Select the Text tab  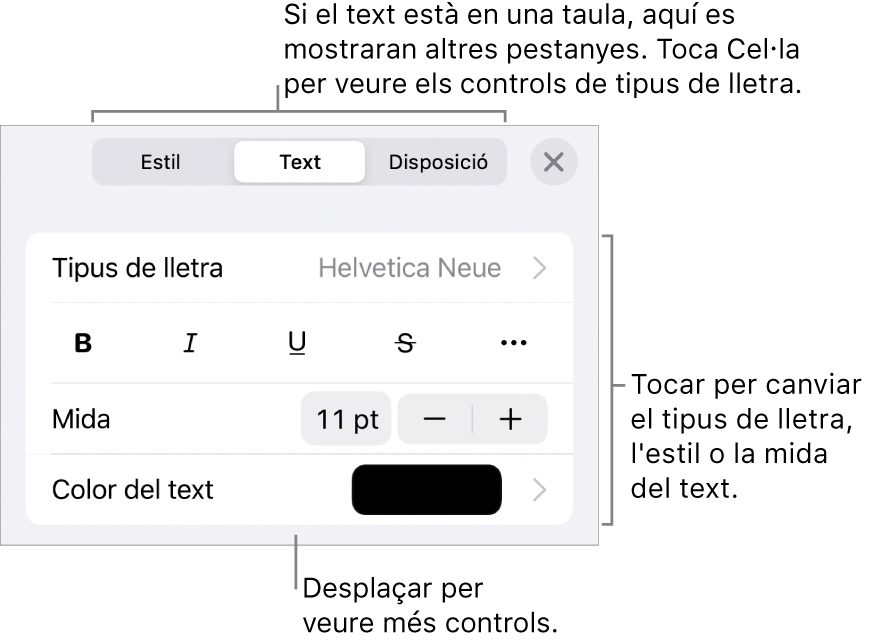(x=299, y=162)
